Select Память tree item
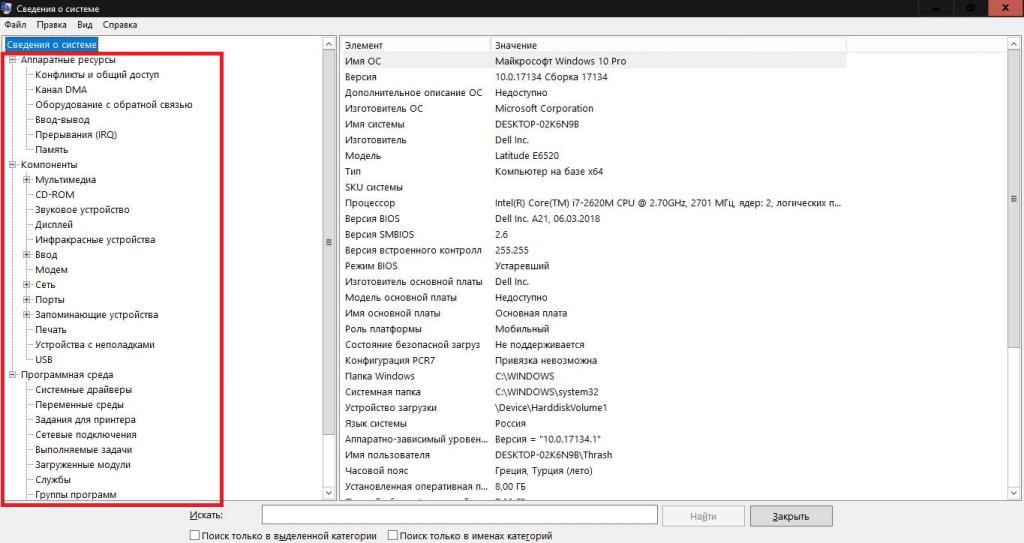Image resolution: width=1024 pixels, height=543 pixels. (52, 150)
